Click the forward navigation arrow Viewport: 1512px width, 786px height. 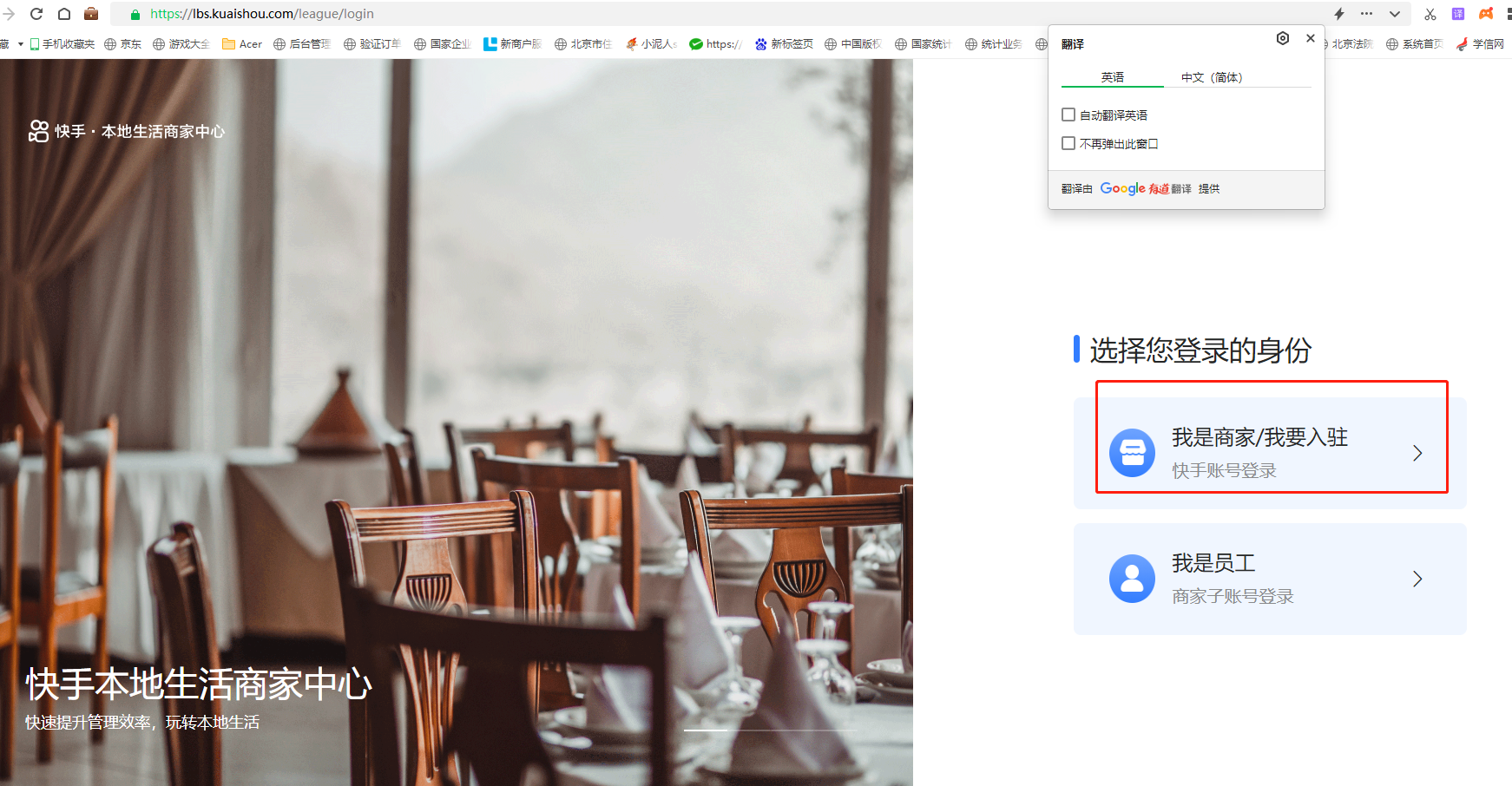click(x=9, y=14)
